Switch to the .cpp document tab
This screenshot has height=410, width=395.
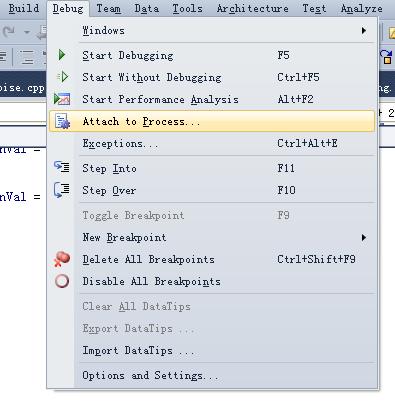(x=22, y=88)
